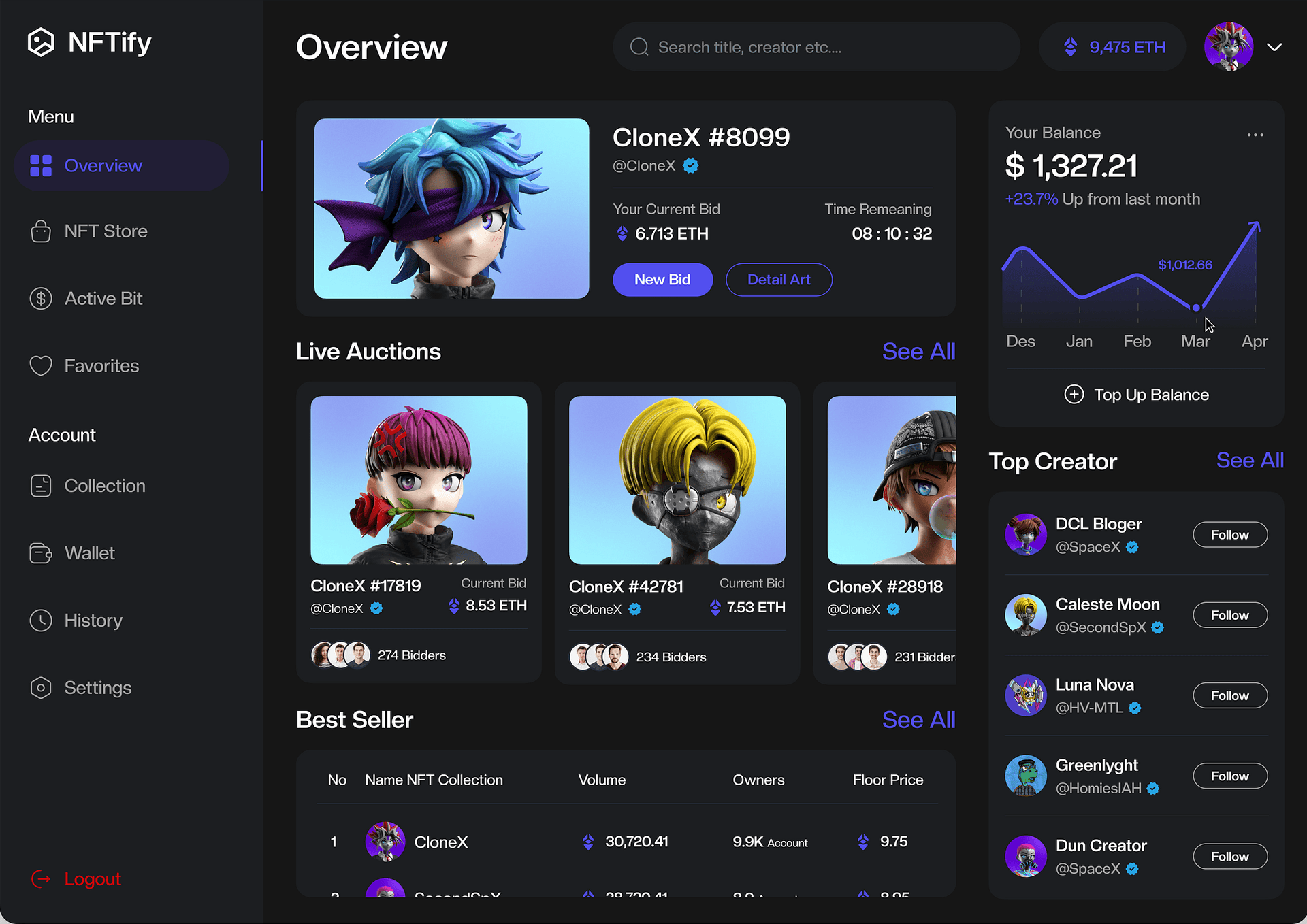This screenshot has height=924, width=1307.
Task: Click the 7.53 ETH current bid
Action: coord(747,607)
